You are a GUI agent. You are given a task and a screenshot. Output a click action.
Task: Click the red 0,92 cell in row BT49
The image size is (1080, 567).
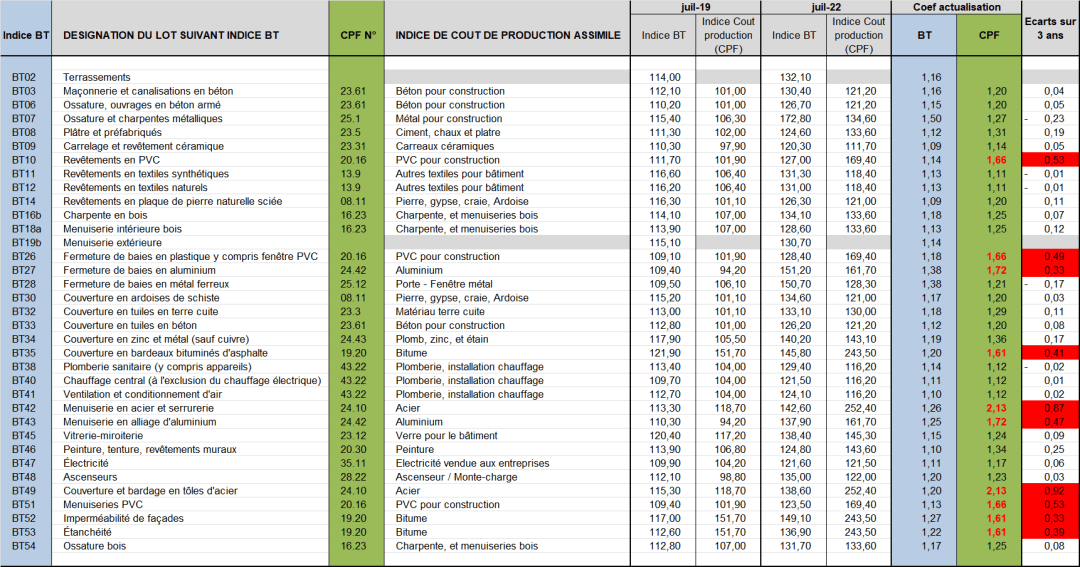pyautogui.click(x=1050, y=491)
